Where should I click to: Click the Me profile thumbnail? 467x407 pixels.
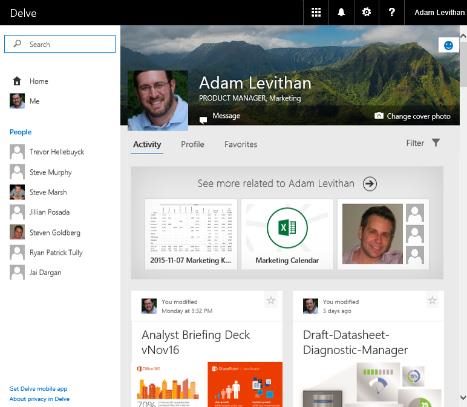point(17,101)
